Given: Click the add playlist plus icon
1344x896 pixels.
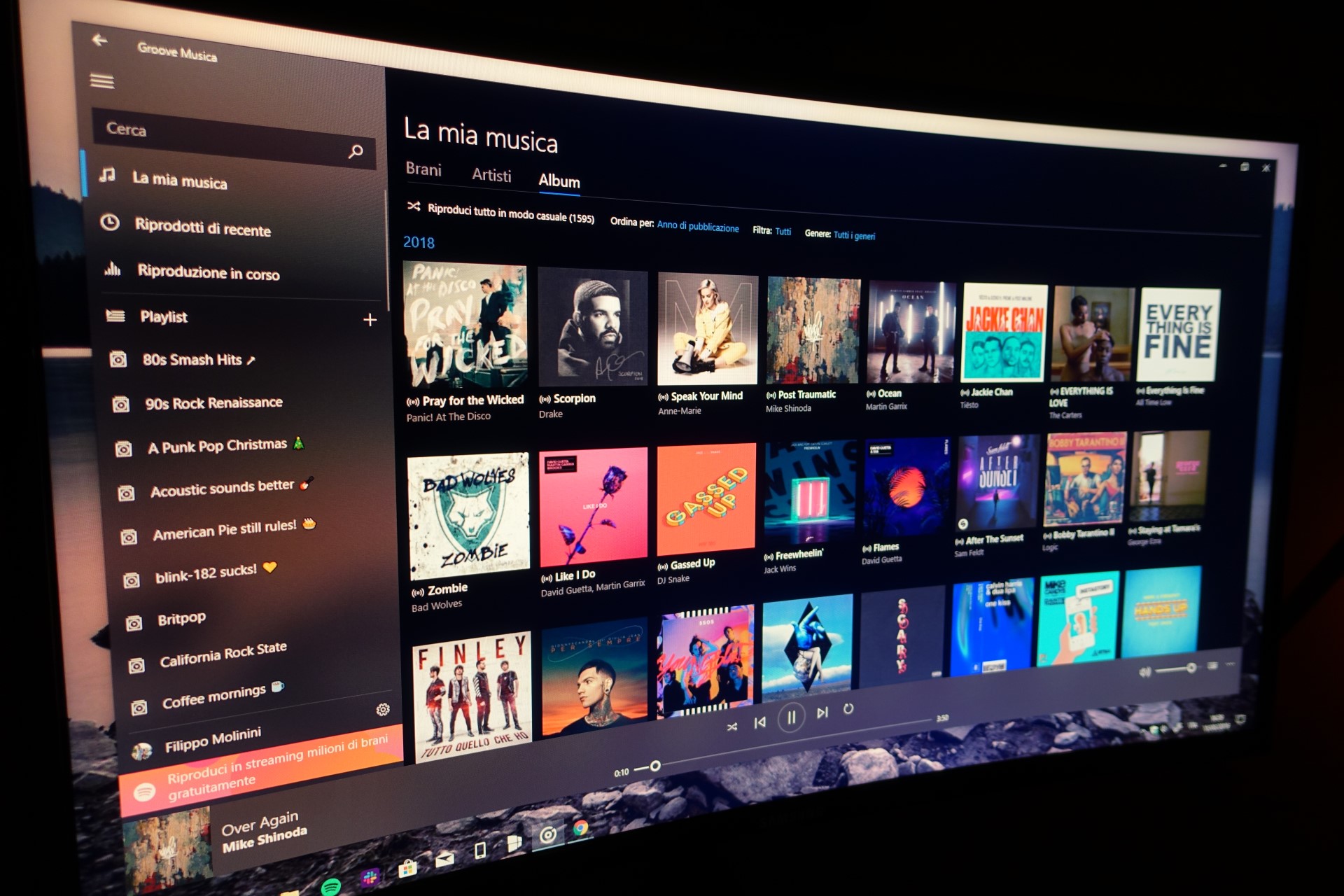Looking at the screenshot, I should pyautogui.click(x=370, y=318).
